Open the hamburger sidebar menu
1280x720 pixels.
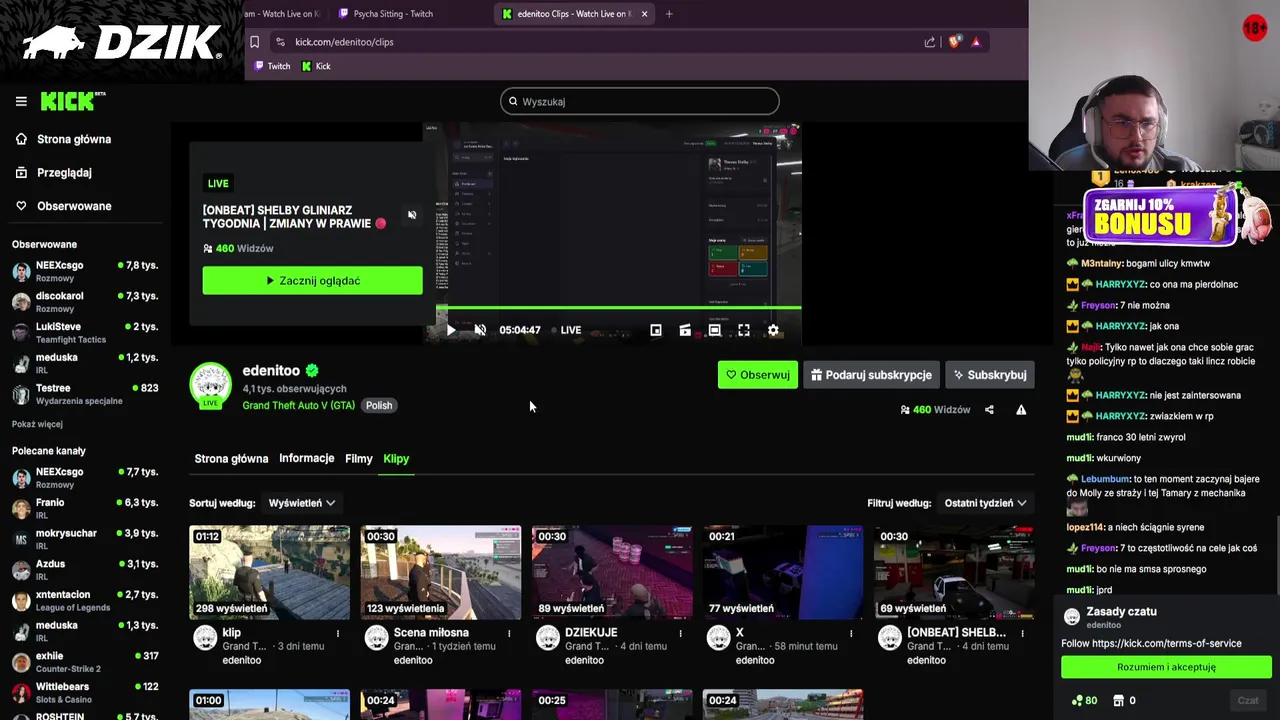point(21,101)
